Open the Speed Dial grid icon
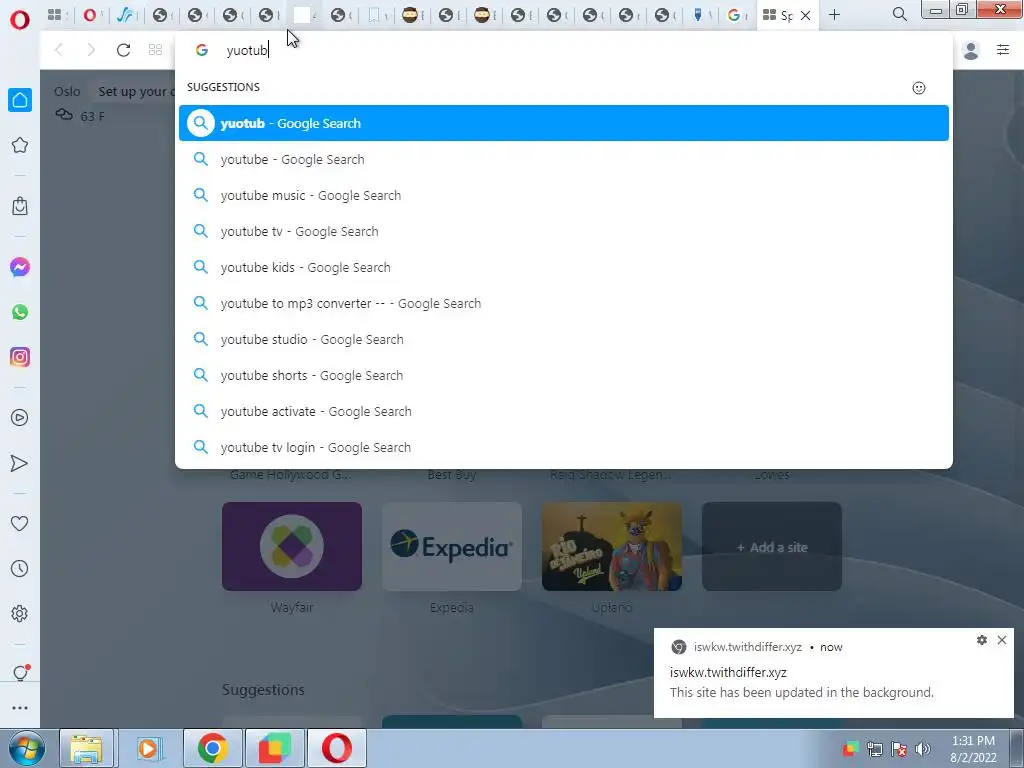1024x768 pixels. coord(155,50)
